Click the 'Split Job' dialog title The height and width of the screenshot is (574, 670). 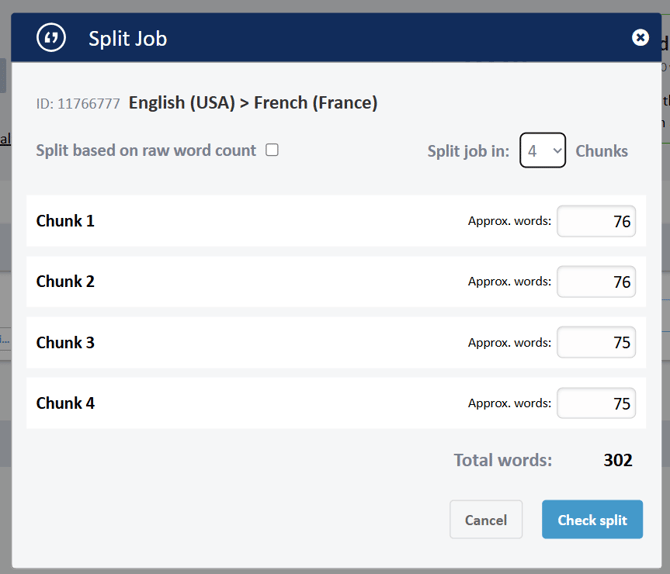127,39
